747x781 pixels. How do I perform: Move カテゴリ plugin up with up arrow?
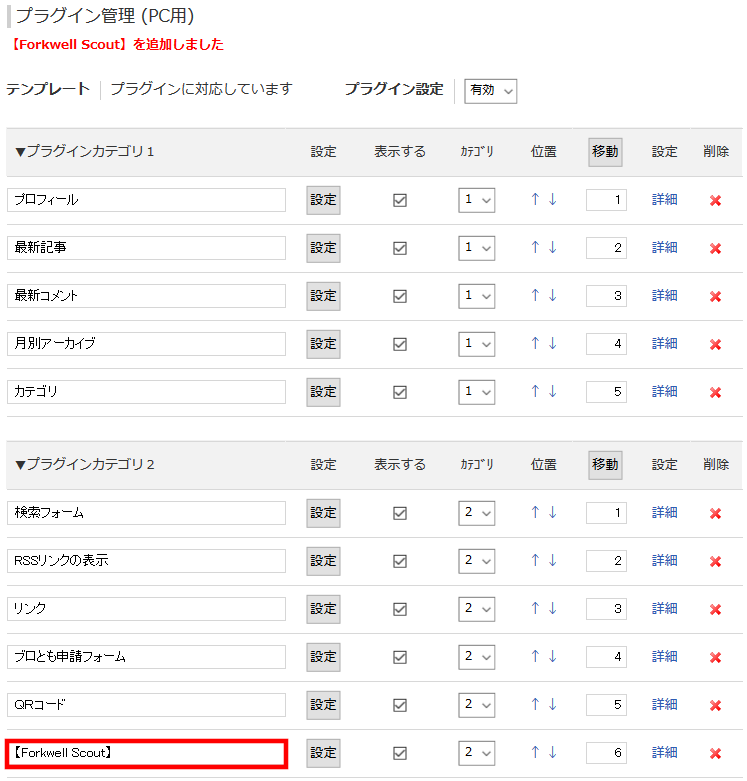535,391
